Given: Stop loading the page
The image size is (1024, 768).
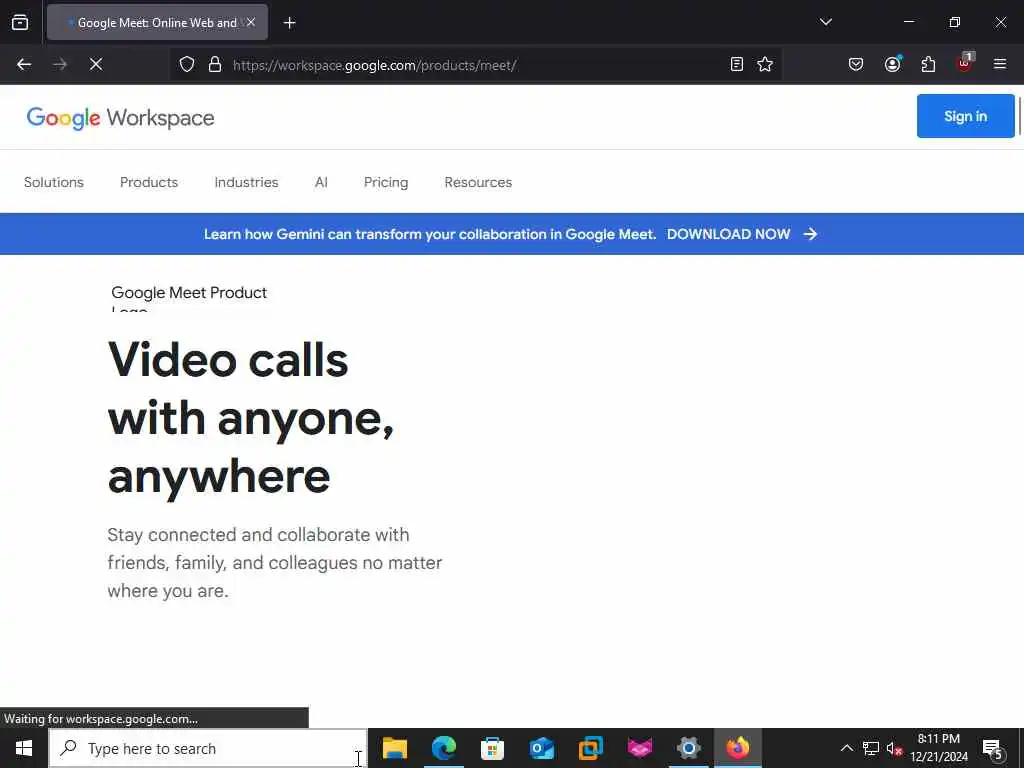Looking at the screenshot, I should click(96, 64).
